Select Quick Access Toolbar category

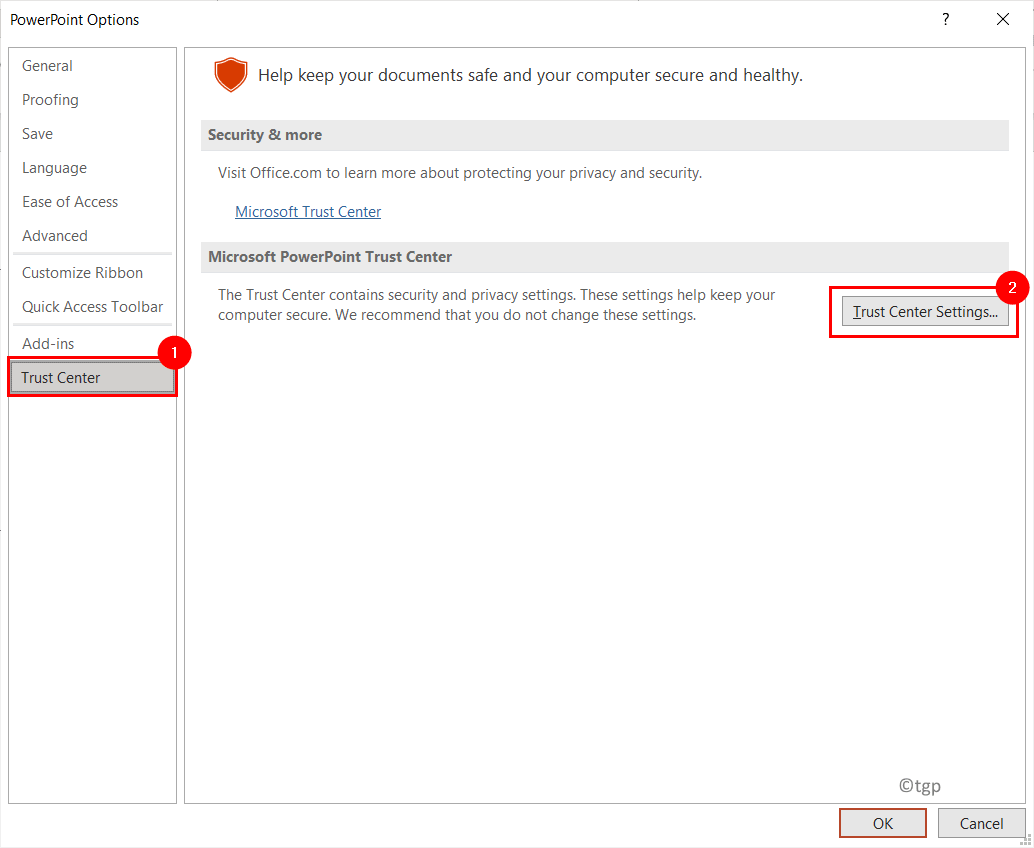click(92, 307)
